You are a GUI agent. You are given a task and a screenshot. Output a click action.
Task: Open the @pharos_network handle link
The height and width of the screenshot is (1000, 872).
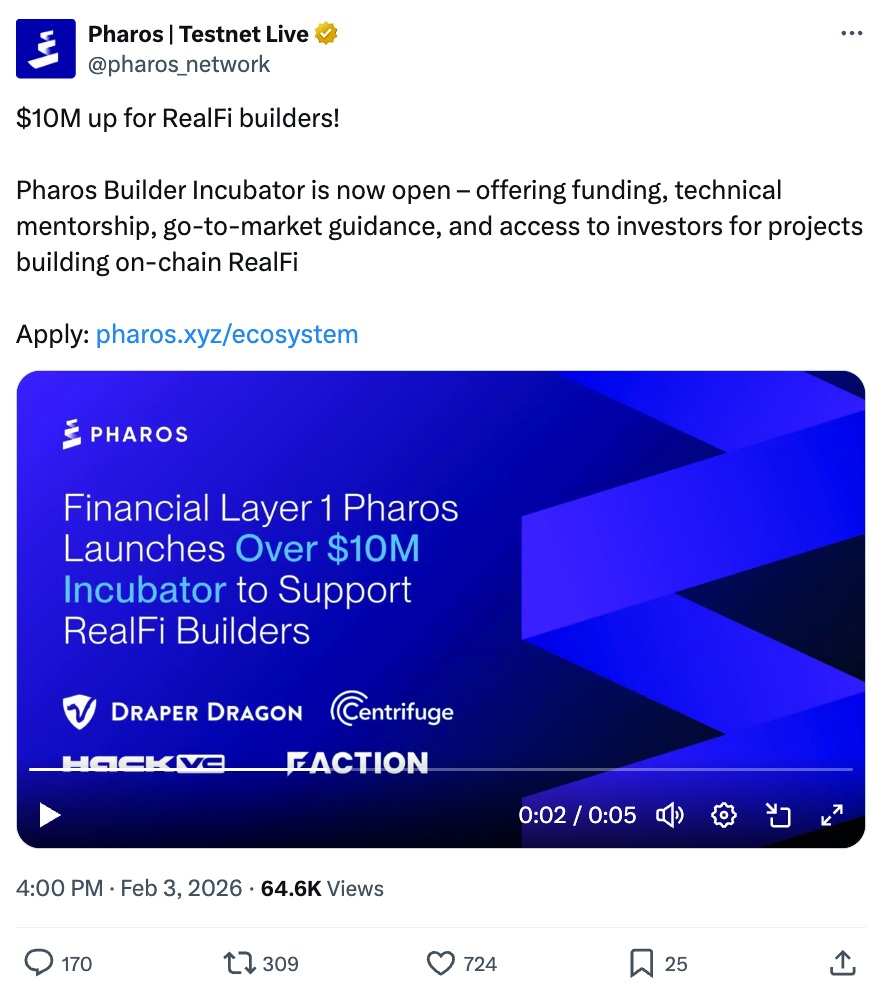179,64
